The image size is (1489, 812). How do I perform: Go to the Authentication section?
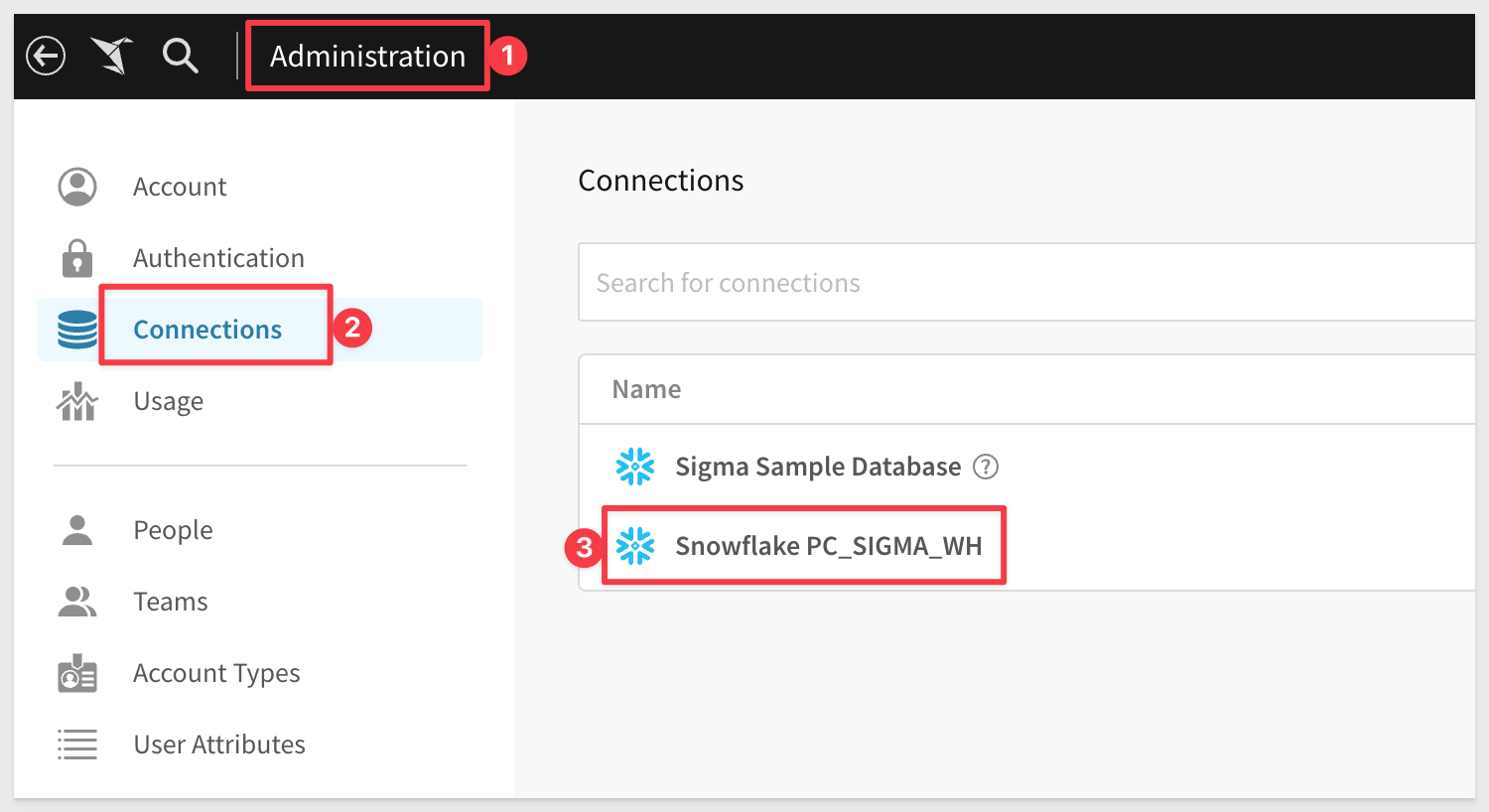point(218,258)
